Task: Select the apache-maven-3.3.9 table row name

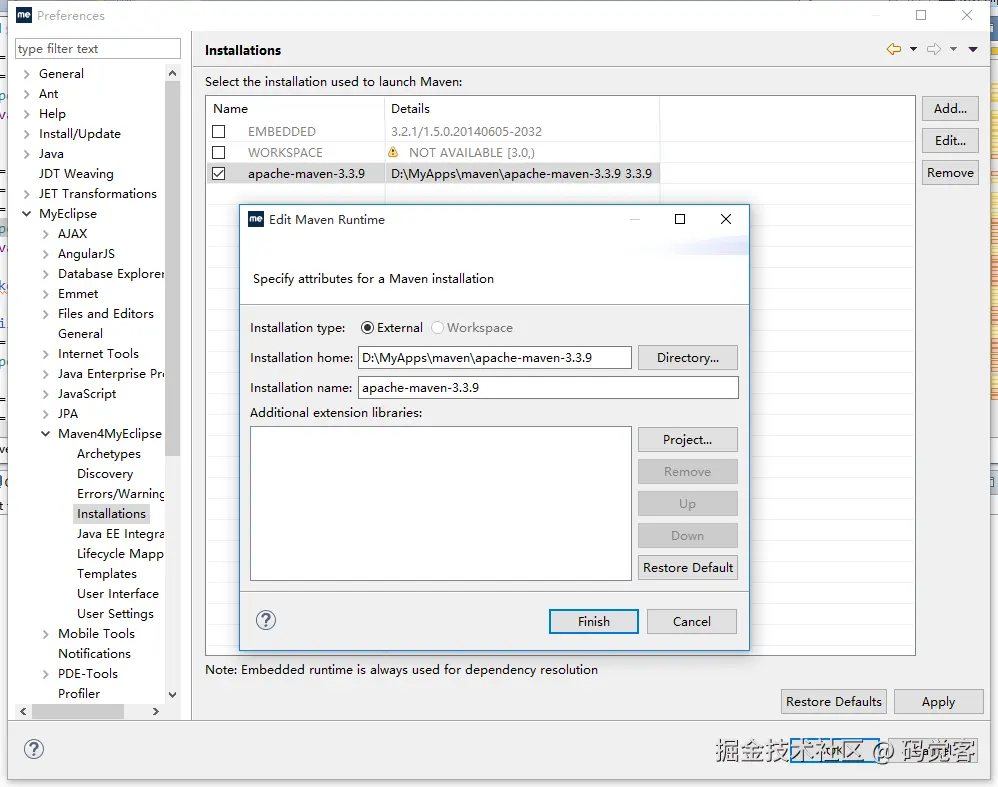Action: [306, 173]
